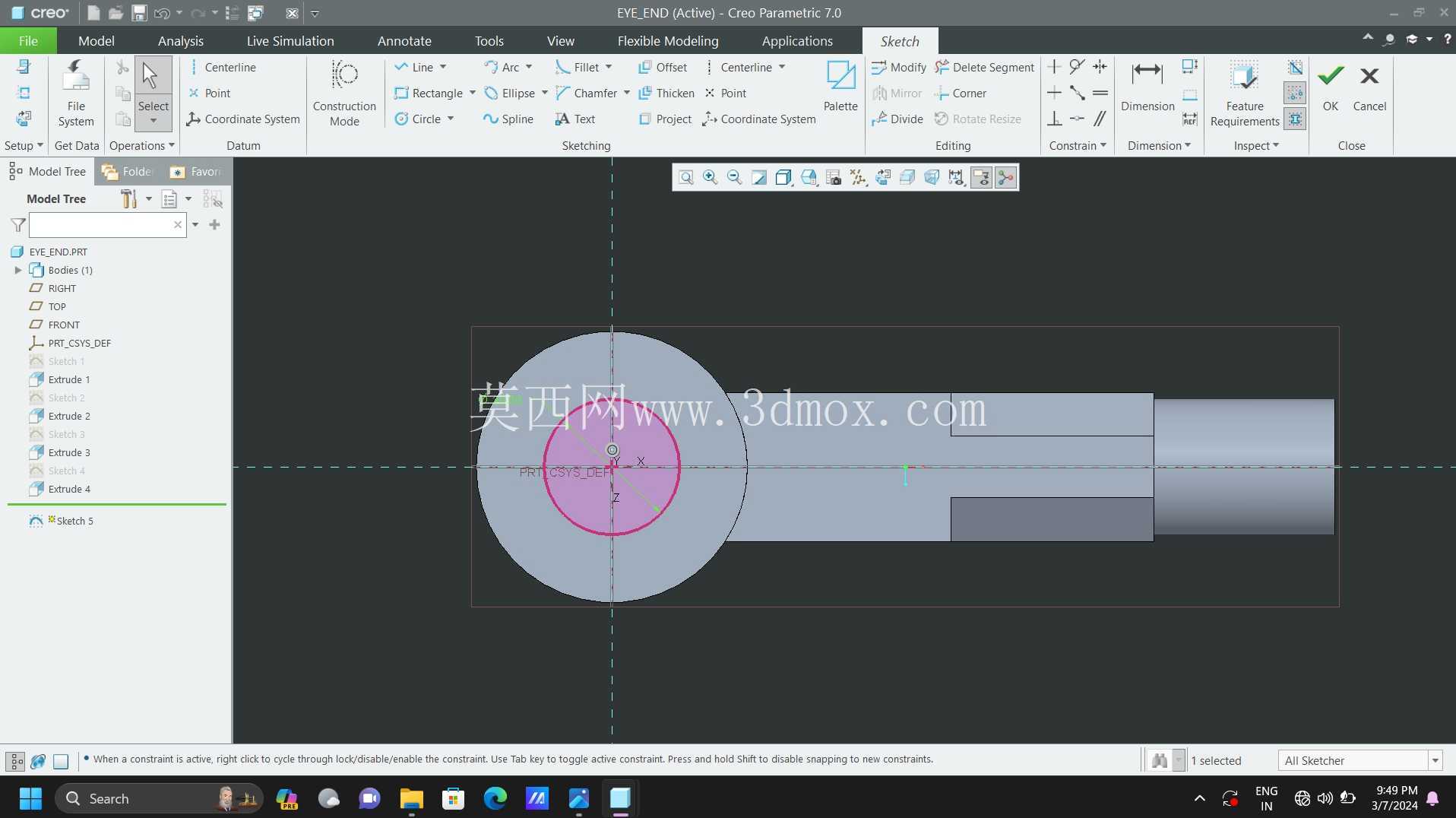Viewport: 1456px width, 818px height.
Task: Open the View Manager icon
Action: (x=834, y=177)
